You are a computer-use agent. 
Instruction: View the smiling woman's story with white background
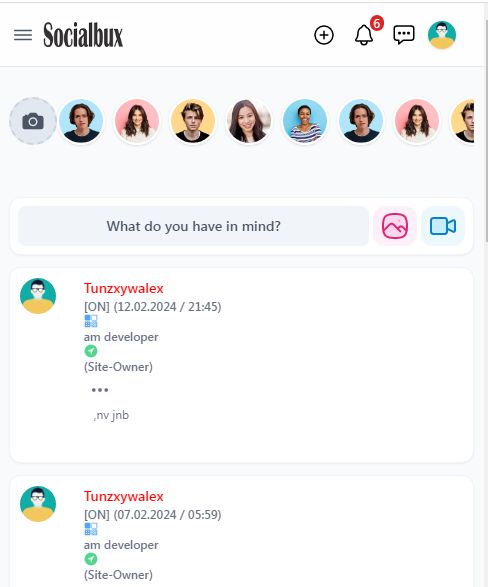[x=249, y=121]
